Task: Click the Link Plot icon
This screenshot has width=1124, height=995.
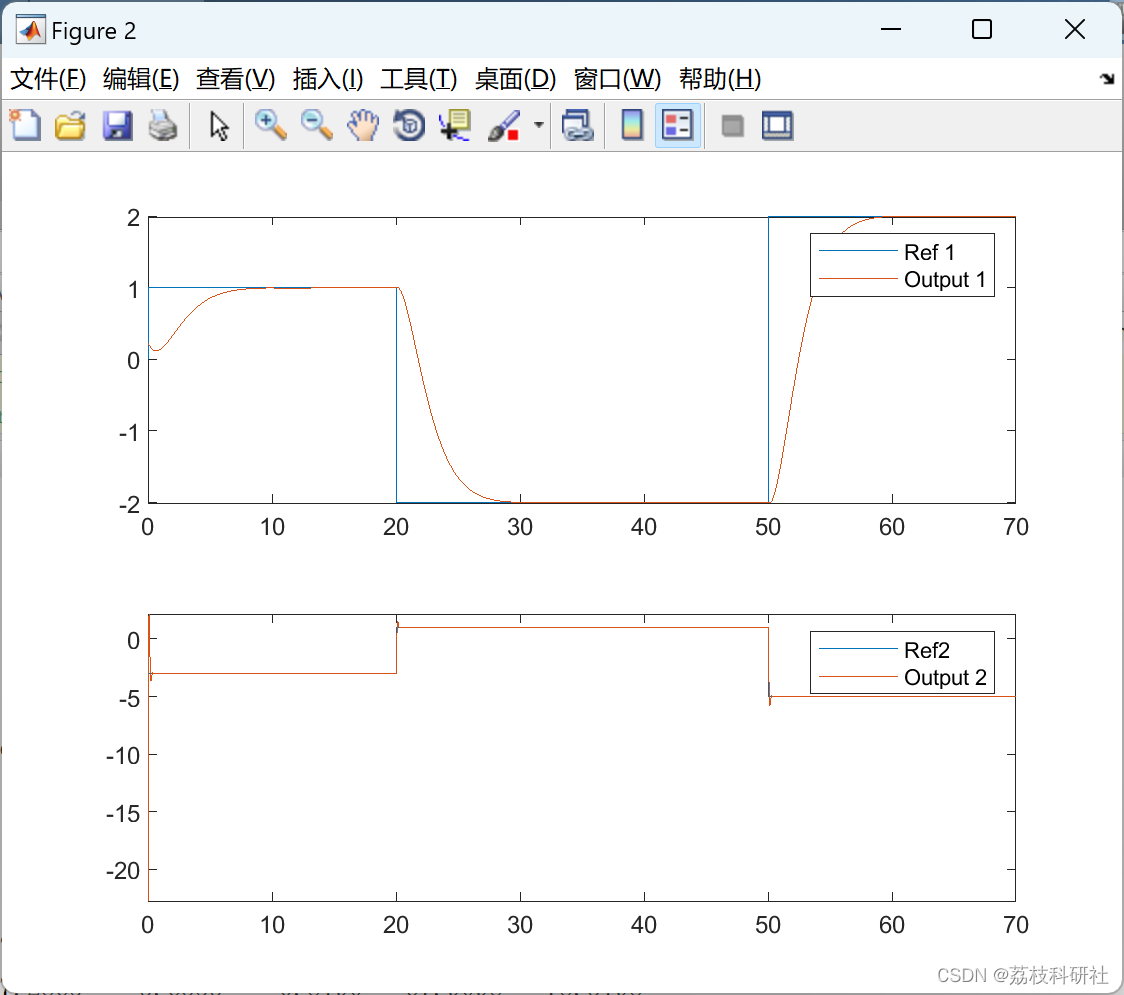Action: point(578,125)
